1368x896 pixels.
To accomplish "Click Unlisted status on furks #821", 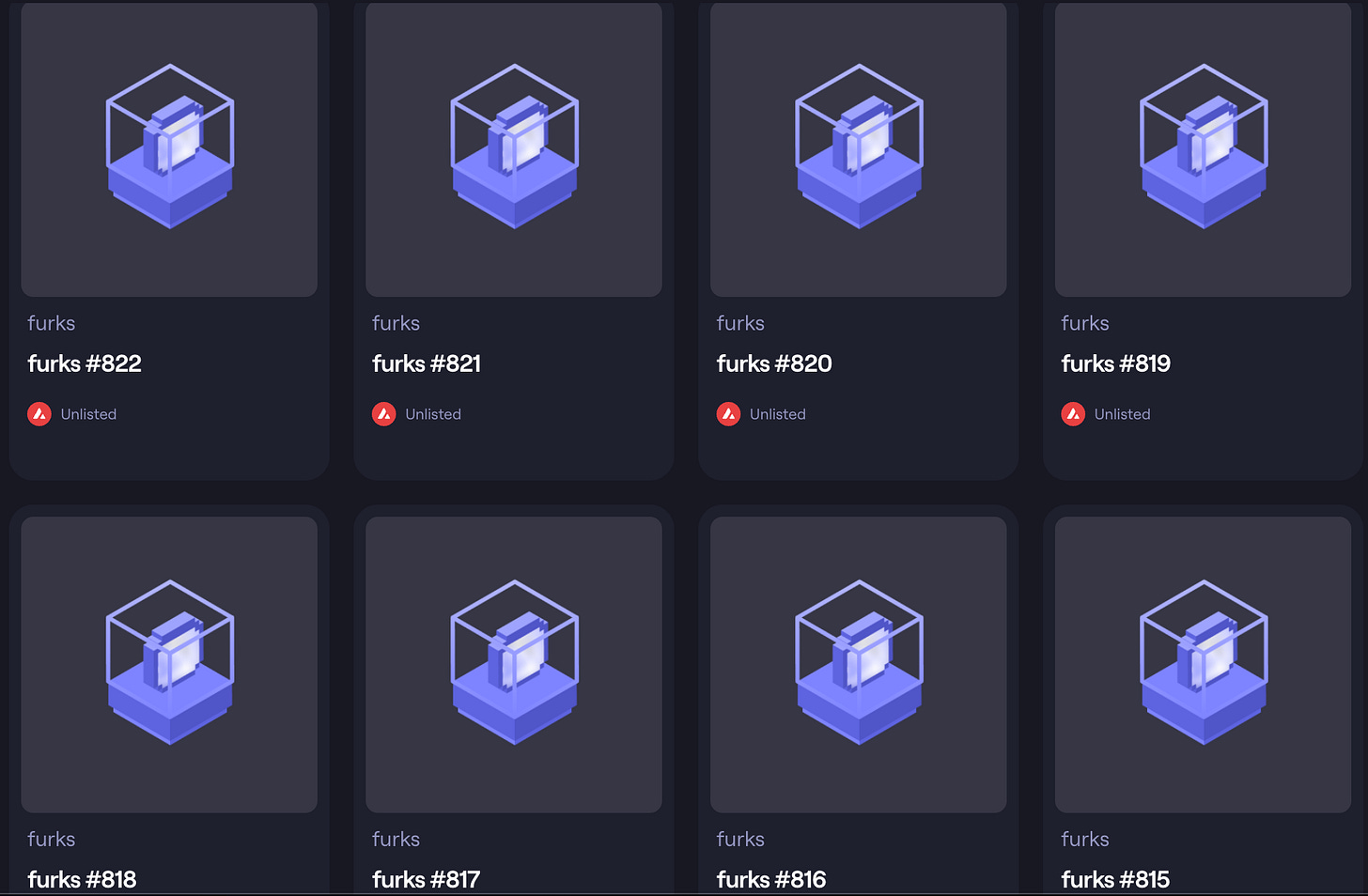I will (433, 414).
